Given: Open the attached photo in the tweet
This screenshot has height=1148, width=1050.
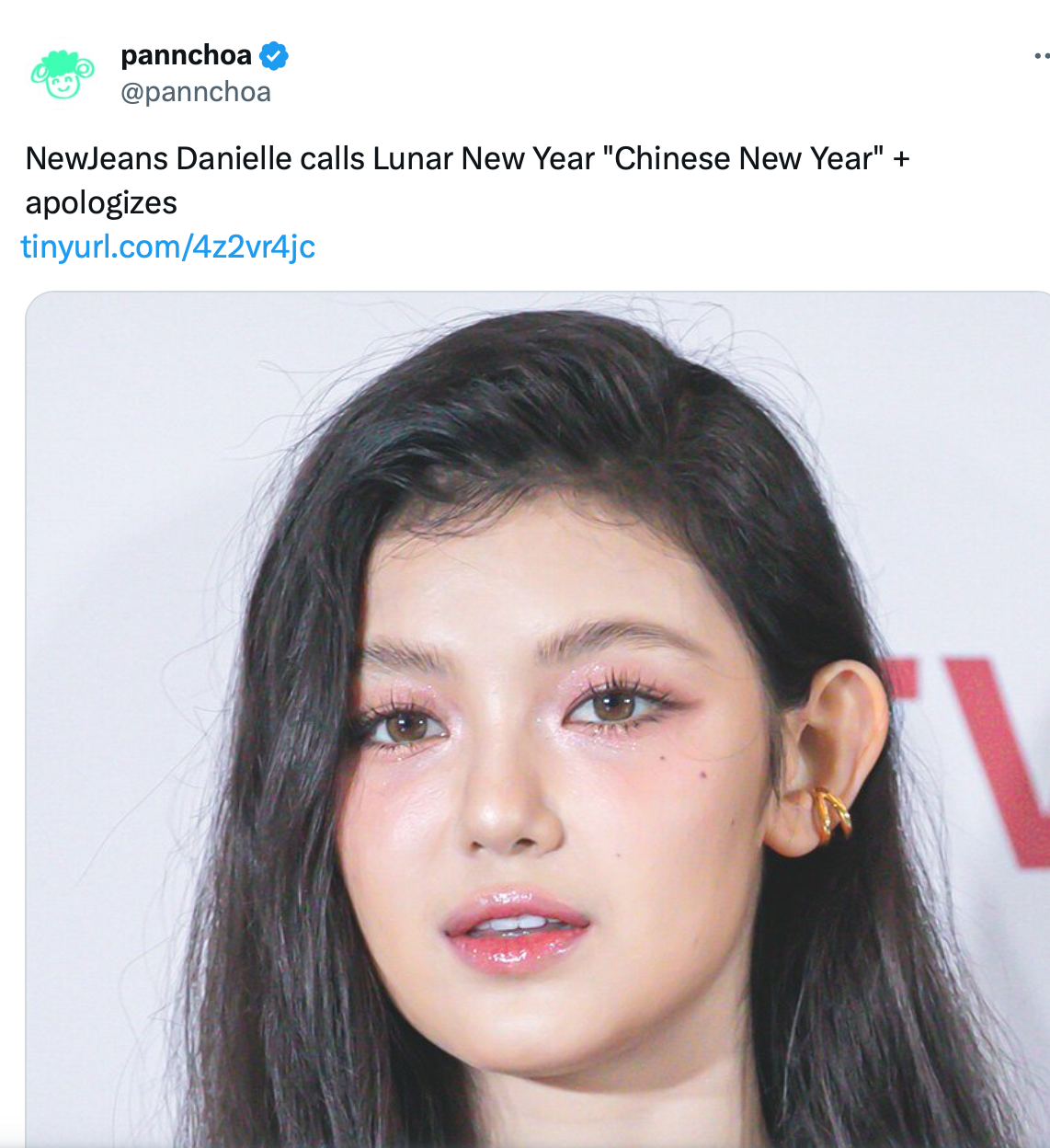Looking at the screenshot, I should 537,719.
